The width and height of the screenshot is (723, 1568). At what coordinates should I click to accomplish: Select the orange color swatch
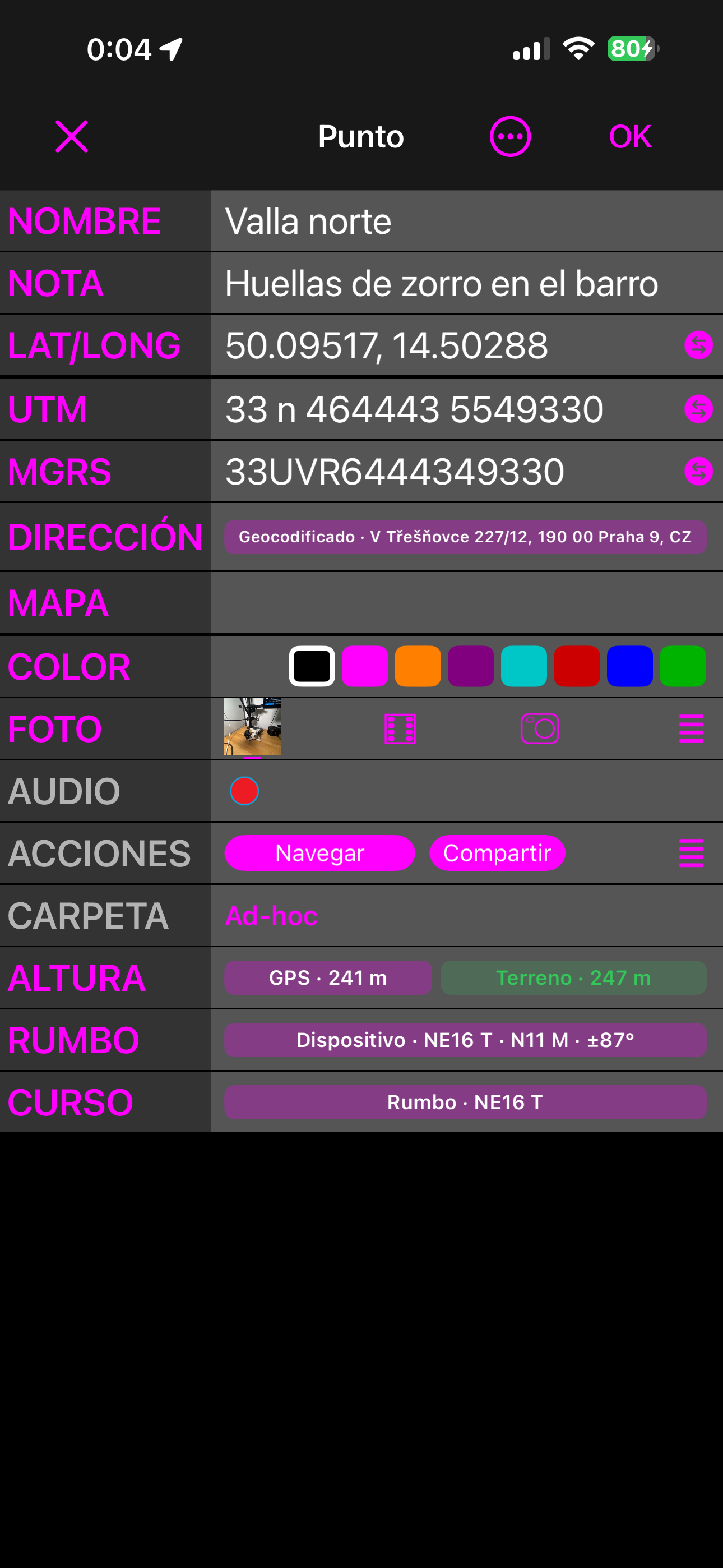click(418, 667)
